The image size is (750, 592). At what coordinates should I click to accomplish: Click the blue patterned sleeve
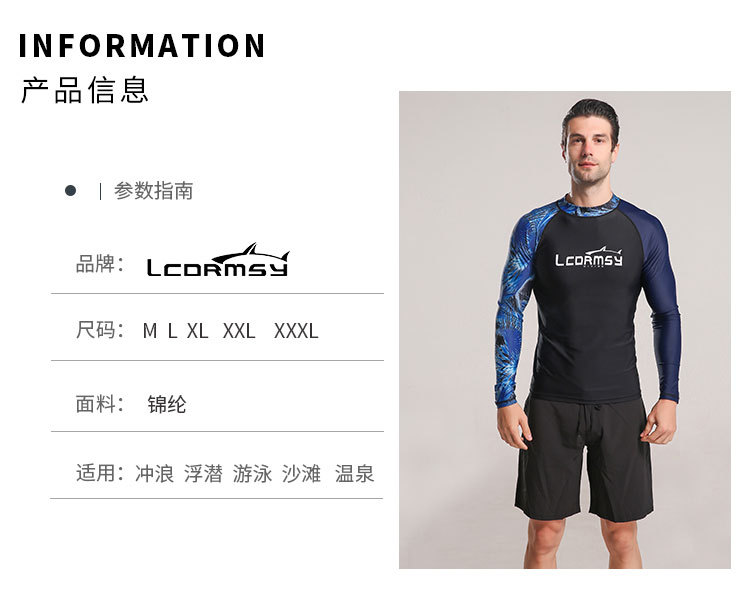[x=516, y=301]
